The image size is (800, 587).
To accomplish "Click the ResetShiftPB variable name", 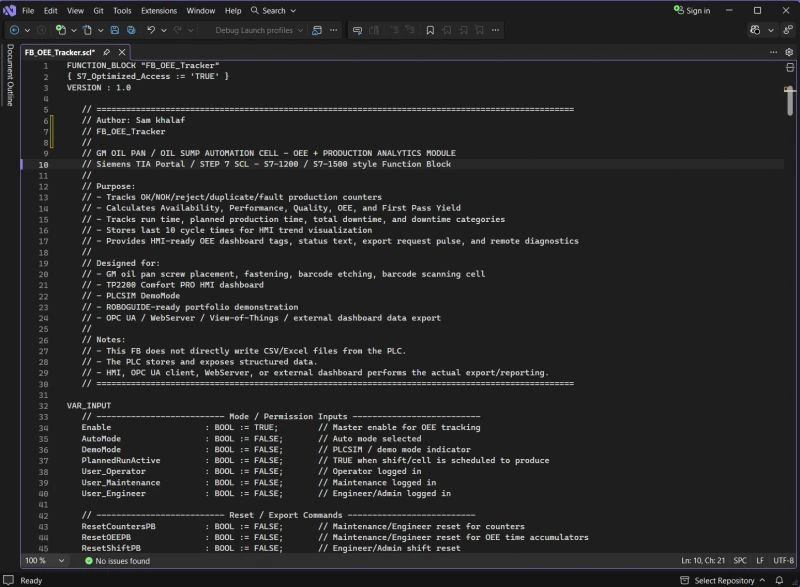I will pyautogui.click(x=111, y=548).
